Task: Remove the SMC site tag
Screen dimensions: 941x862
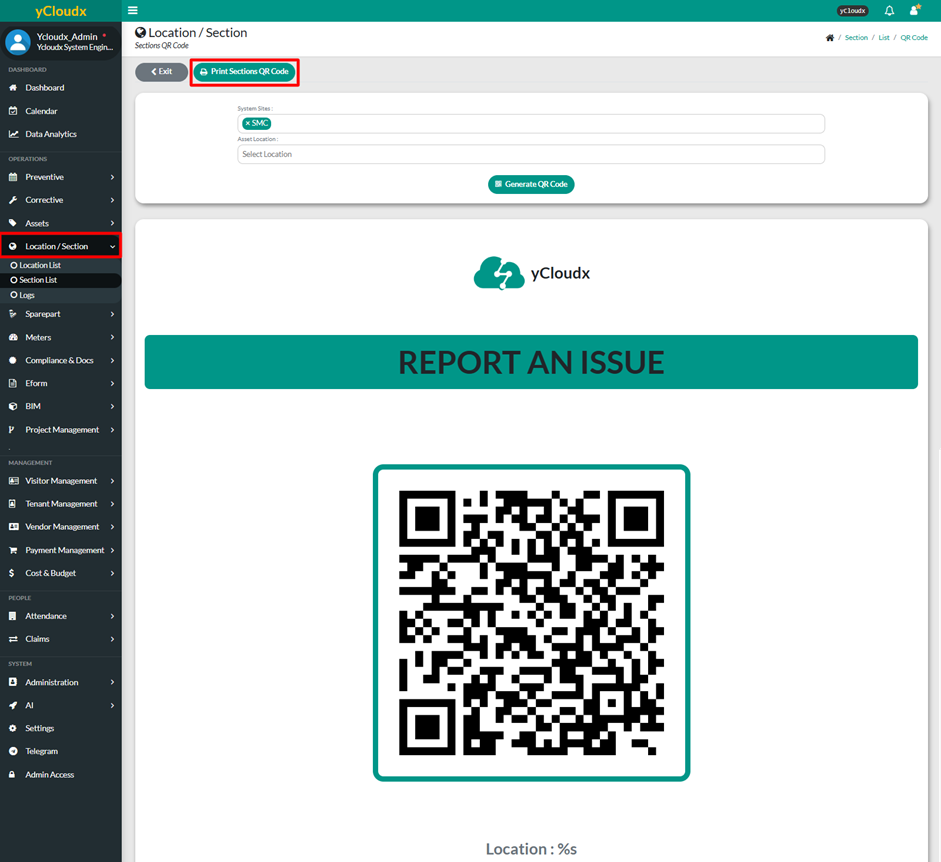Action: click(247, 123)
